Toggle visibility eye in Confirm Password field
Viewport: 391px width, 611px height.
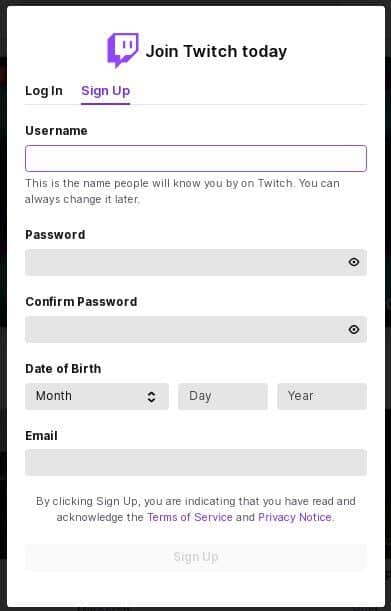click(354, 330)
